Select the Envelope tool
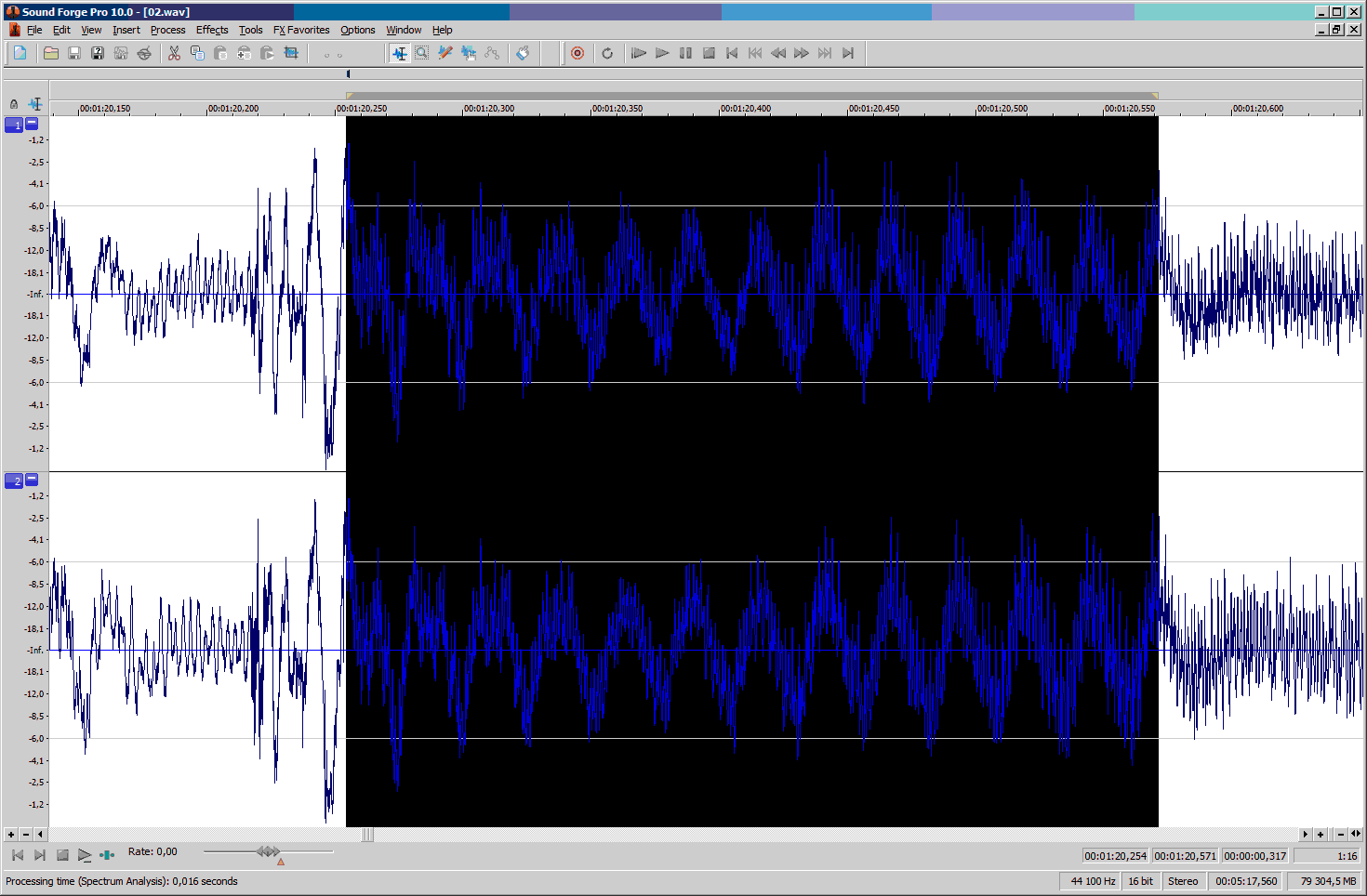This screenshot has height=896, width=1367. pos(492,53)
